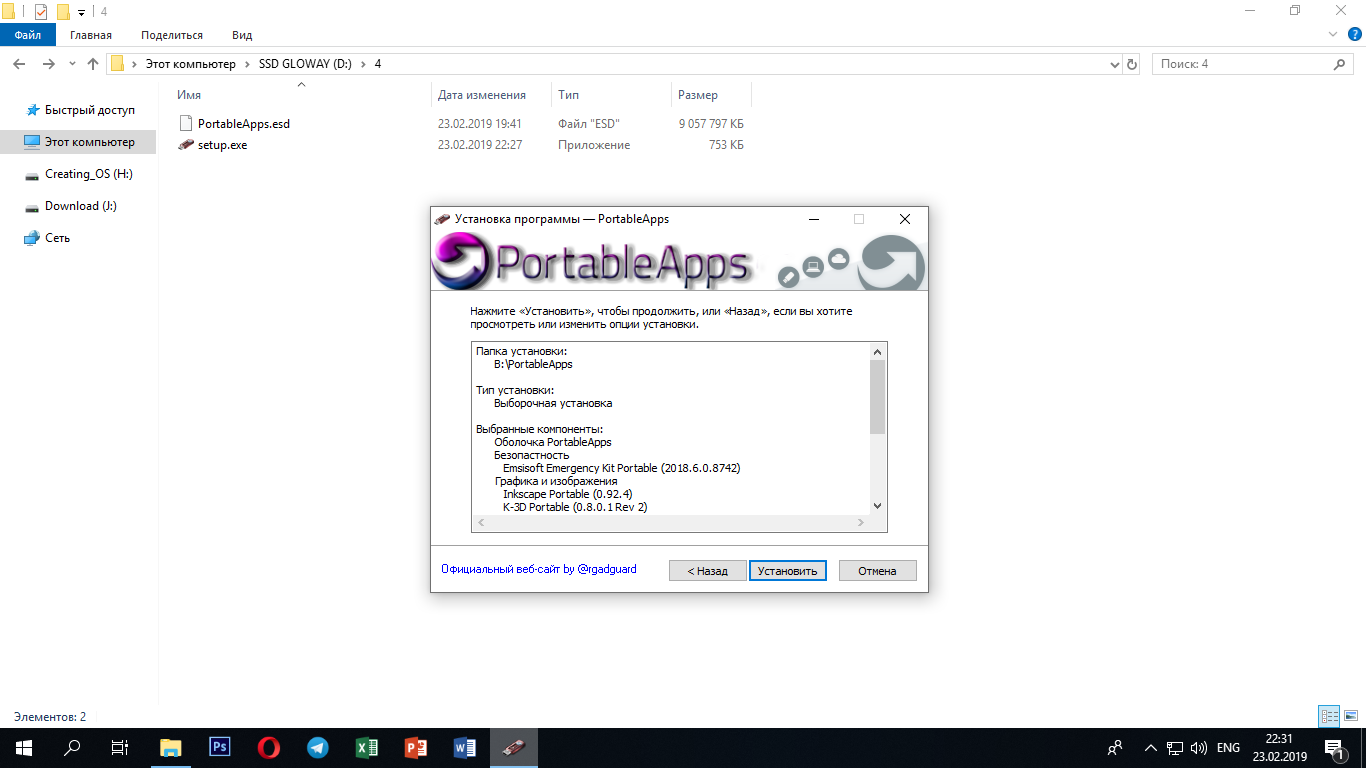Open Opera browser from taskbar
The width and height of the screenshot is (1366, 768).
[x=268, y=748]
